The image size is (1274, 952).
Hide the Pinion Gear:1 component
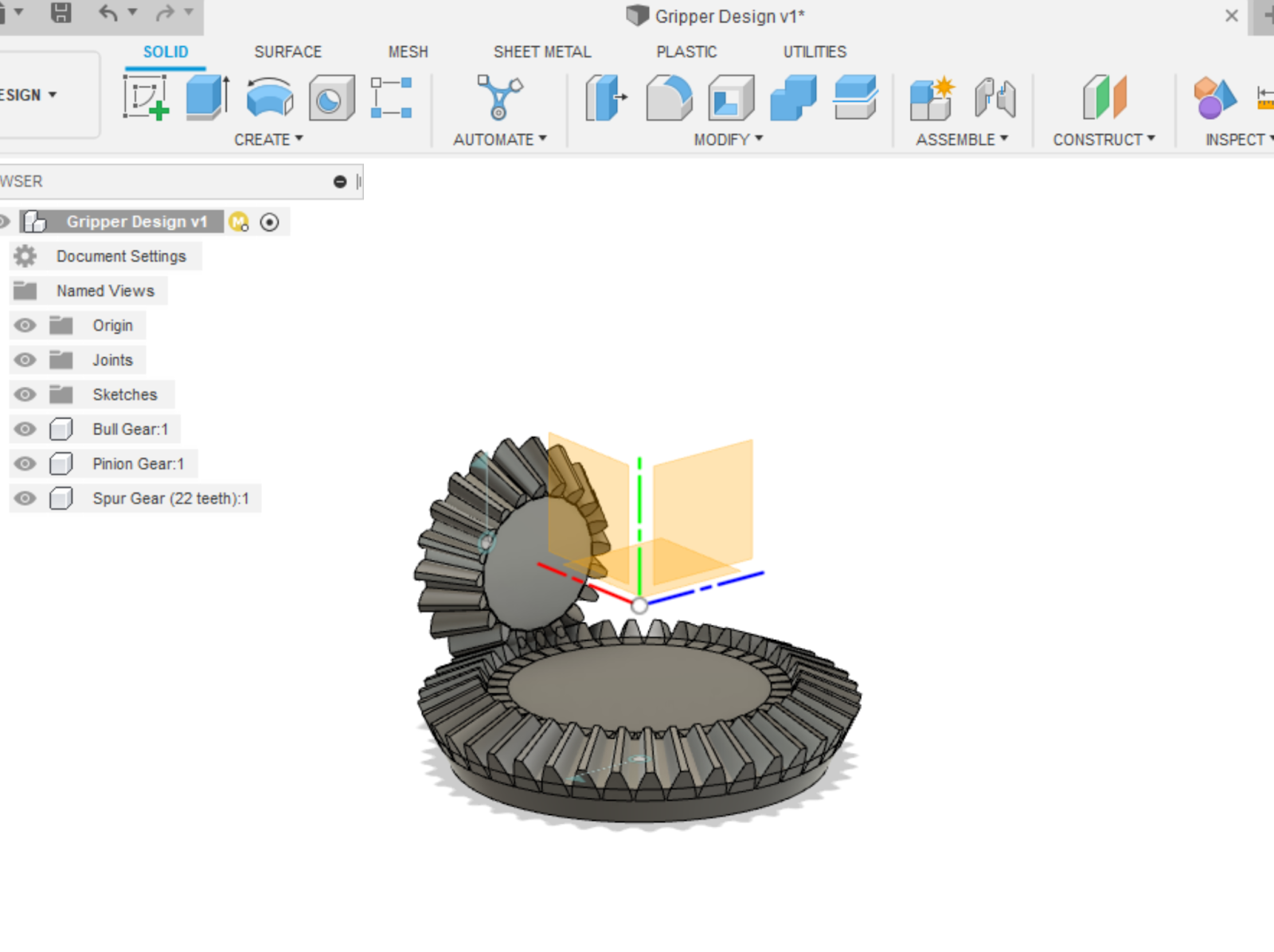[25, 463]
